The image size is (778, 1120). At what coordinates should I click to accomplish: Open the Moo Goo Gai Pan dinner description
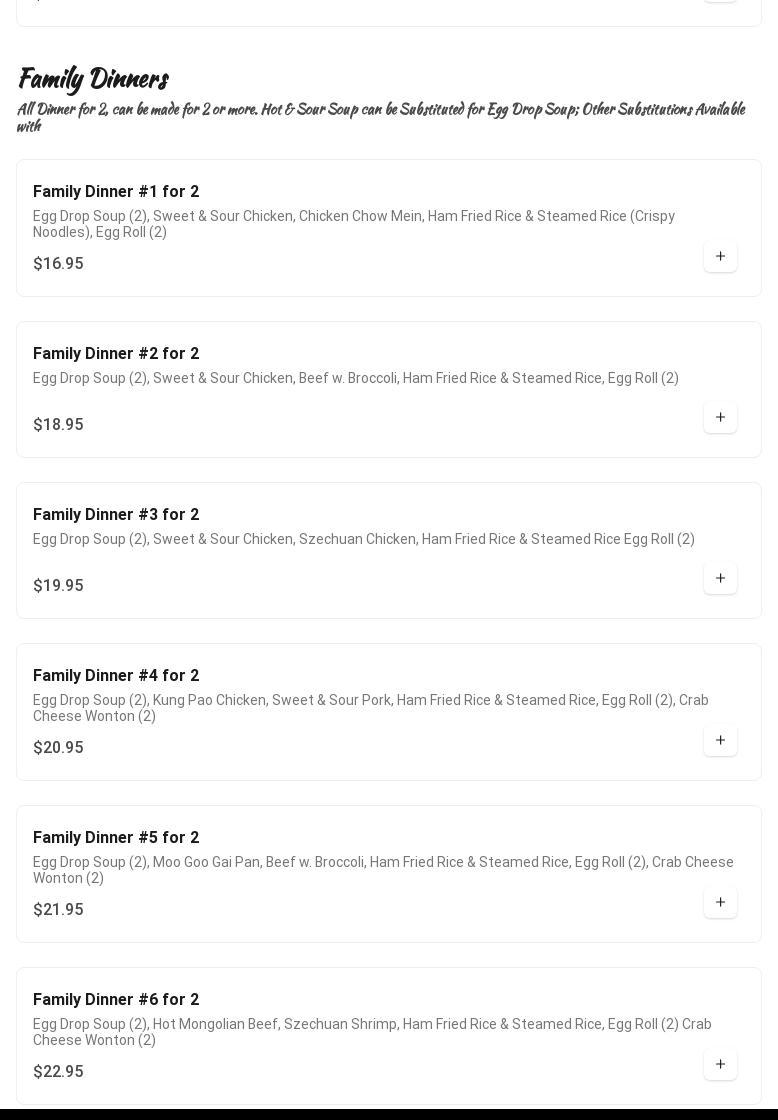click(383, 869)
